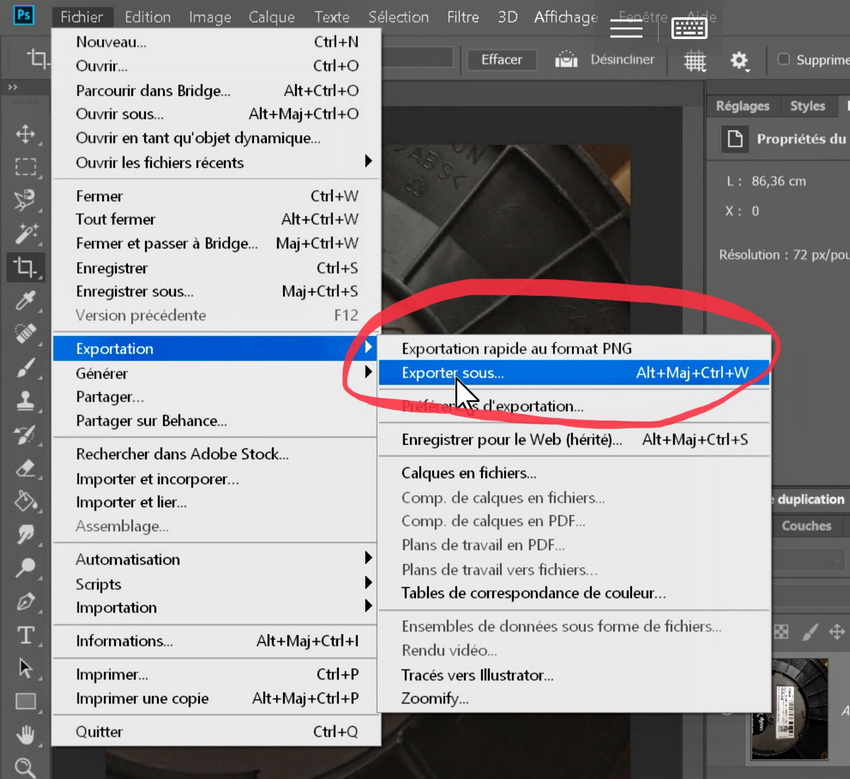850x779 pixels.
Task: Open the Filtre menu
Action: 463,17
